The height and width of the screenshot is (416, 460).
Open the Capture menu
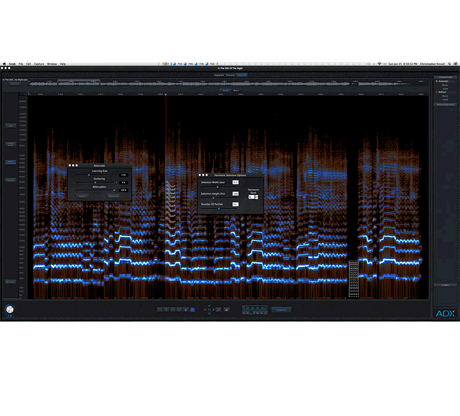tap(39, 64)
